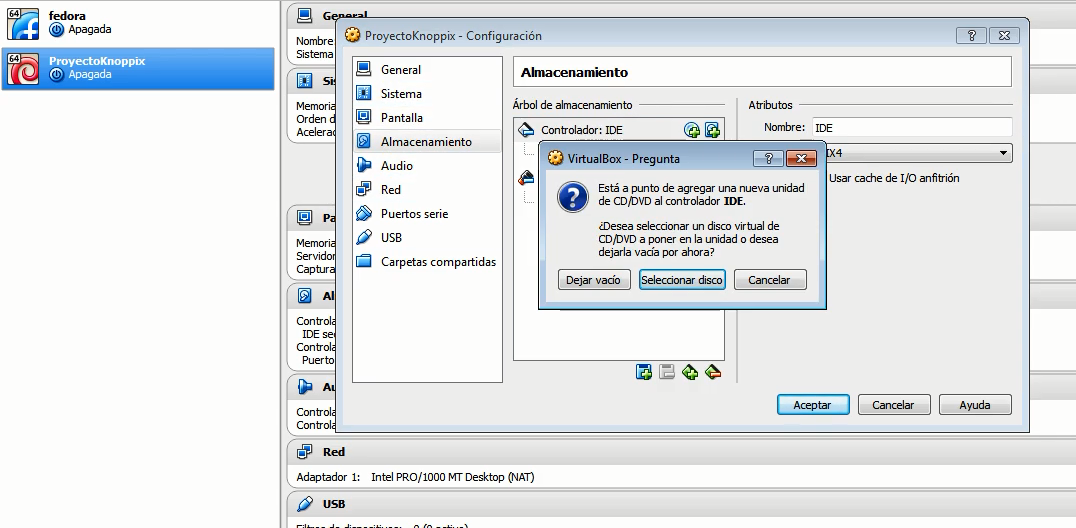Open the controller type dropdown
The height and width of the screenshot is (528, 1076).
click(1003, 152)
